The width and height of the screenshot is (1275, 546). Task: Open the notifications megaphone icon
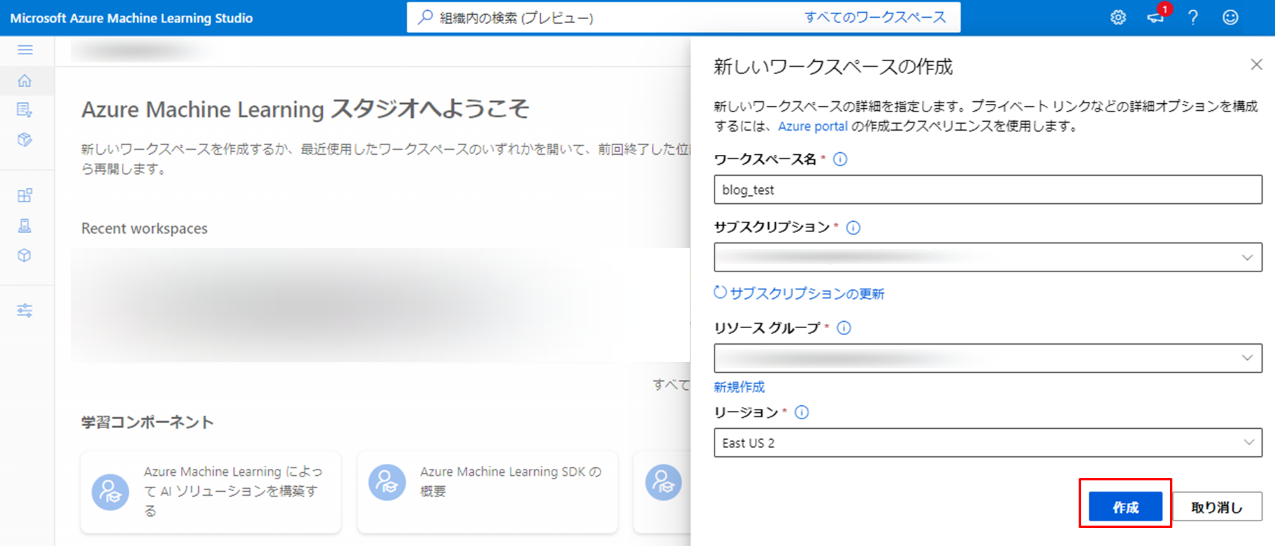click(1156, 18)
